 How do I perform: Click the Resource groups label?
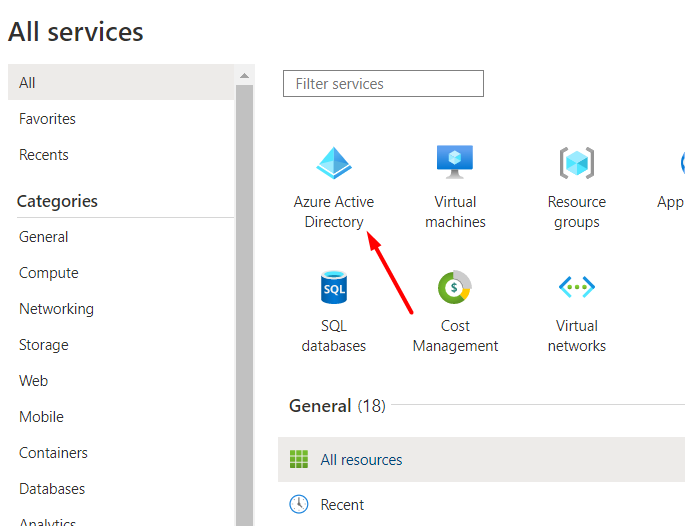pos(577,212)
